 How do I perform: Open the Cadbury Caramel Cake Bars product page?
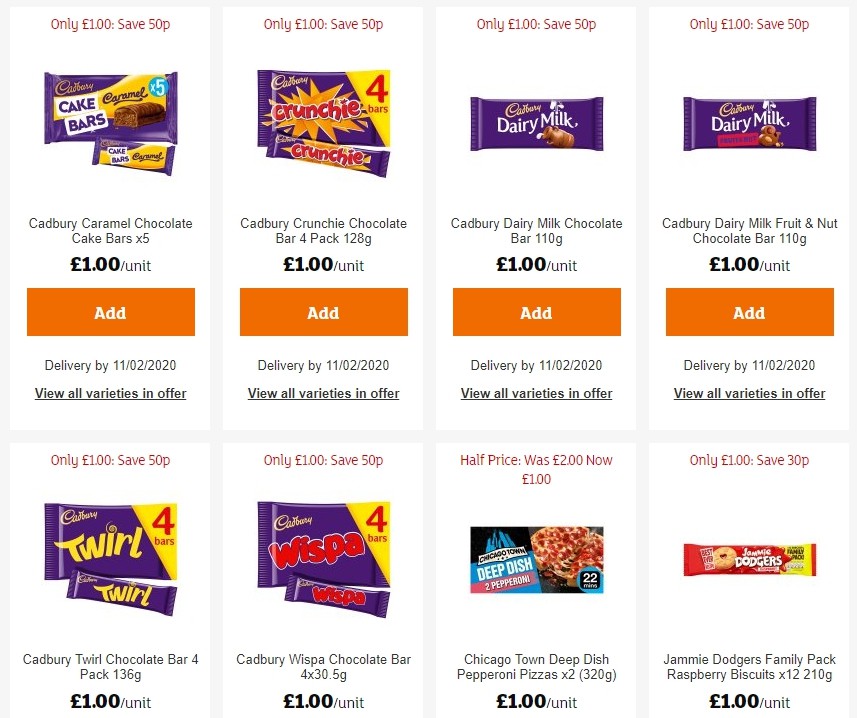coord(110,231)
